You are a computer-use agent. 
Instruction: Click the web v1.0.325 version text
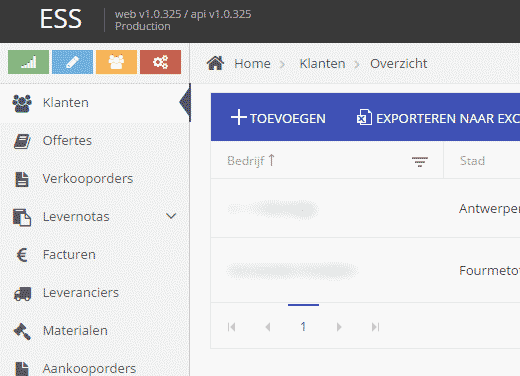183,14
